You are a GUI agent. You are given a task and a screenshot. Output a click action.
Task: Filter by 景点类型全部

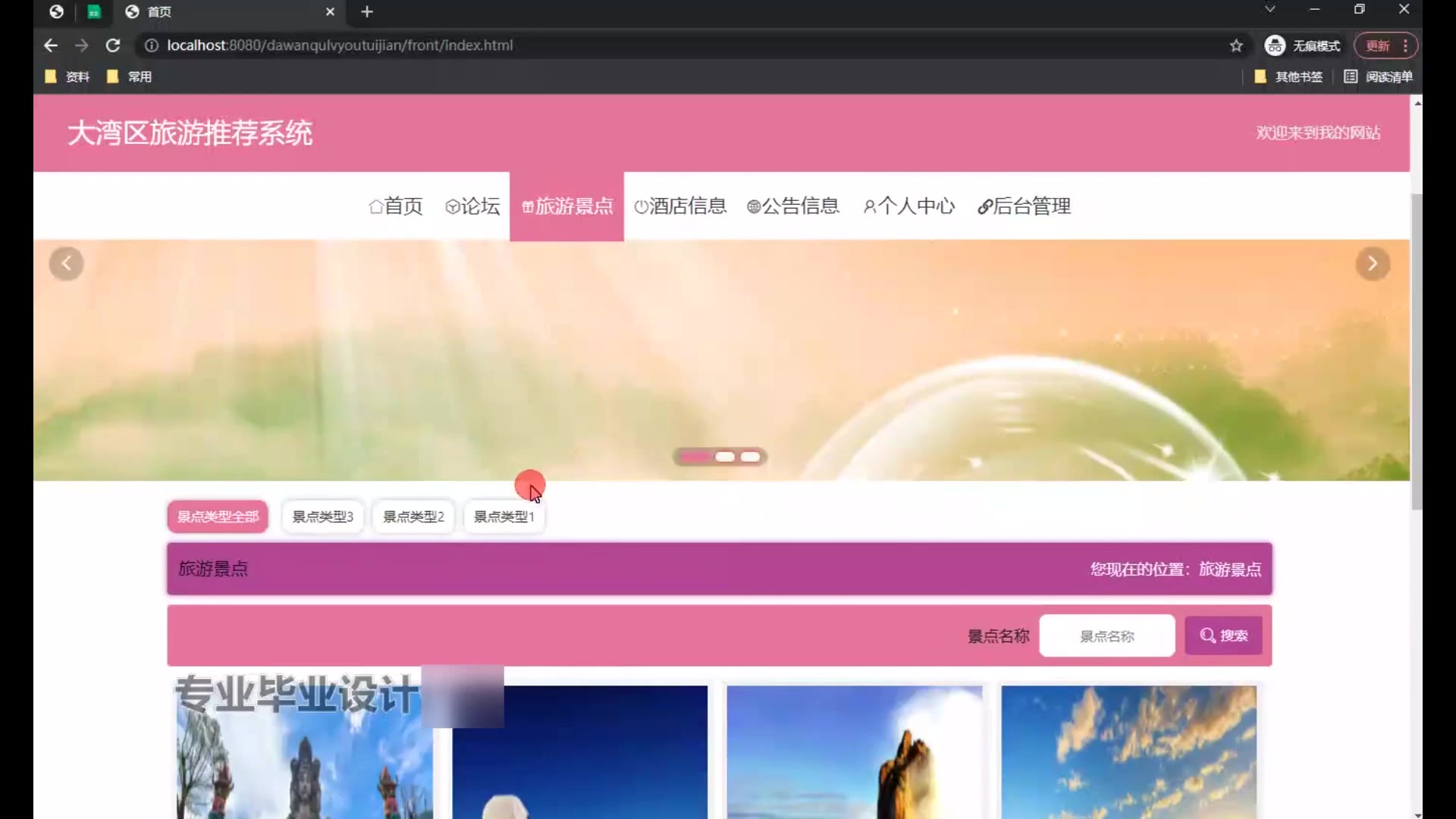tap(218, 516)
